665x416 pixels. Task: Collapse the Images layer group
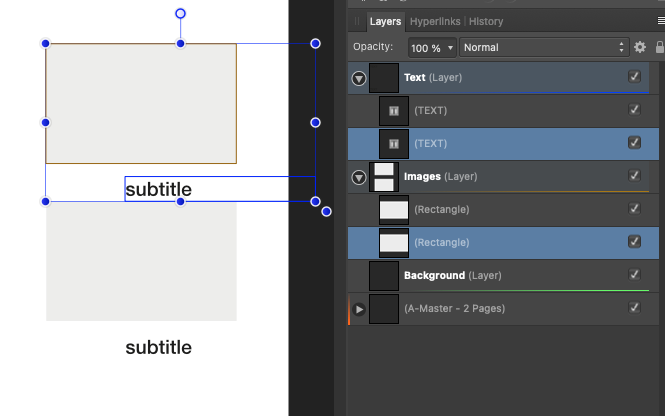point(359,177)
